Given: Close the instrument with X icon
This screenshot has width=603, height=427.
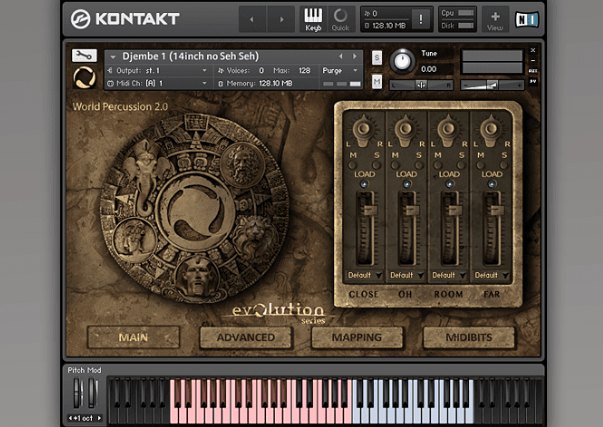Looking at the screenshot, I should pos(533,50).
